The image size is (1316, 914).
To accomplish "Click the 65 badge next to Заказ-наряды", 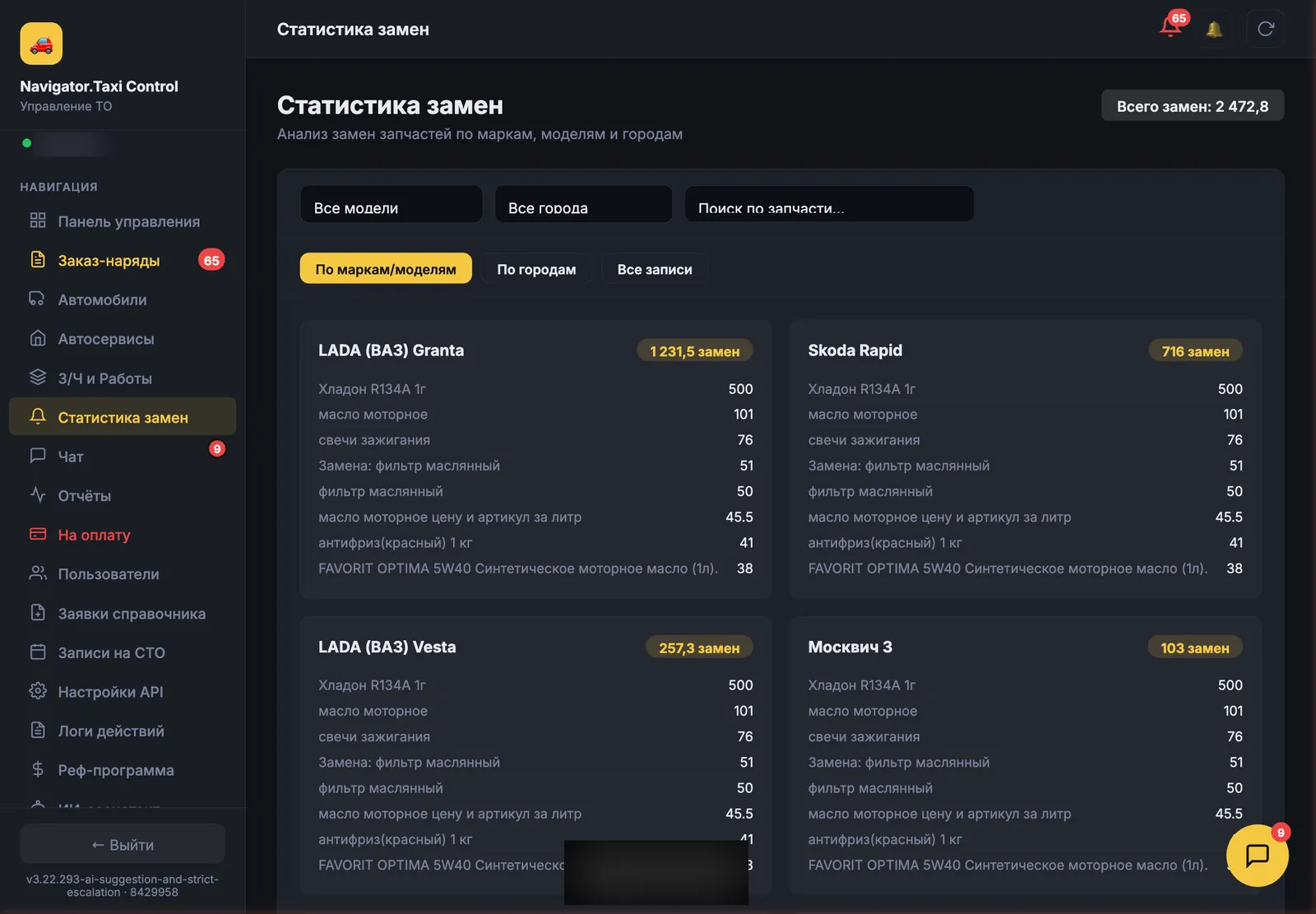I will click(x=211, y=260).
